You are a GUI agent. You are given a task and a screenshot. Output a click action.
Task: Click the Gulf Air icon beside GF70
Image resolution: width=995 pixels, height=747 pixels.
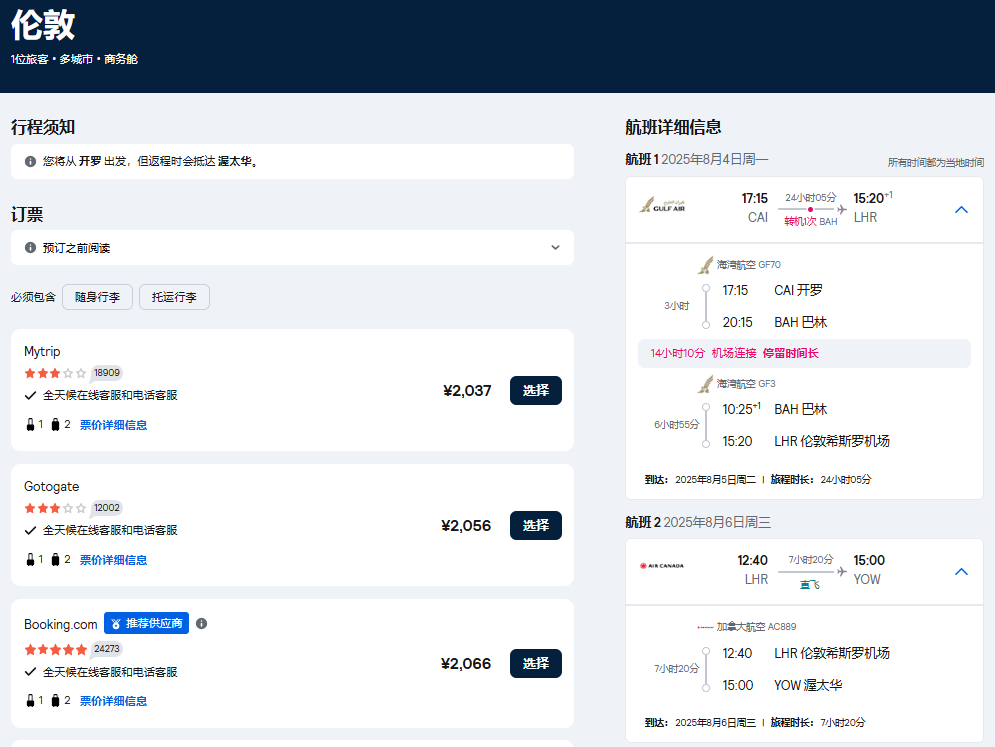706,265
